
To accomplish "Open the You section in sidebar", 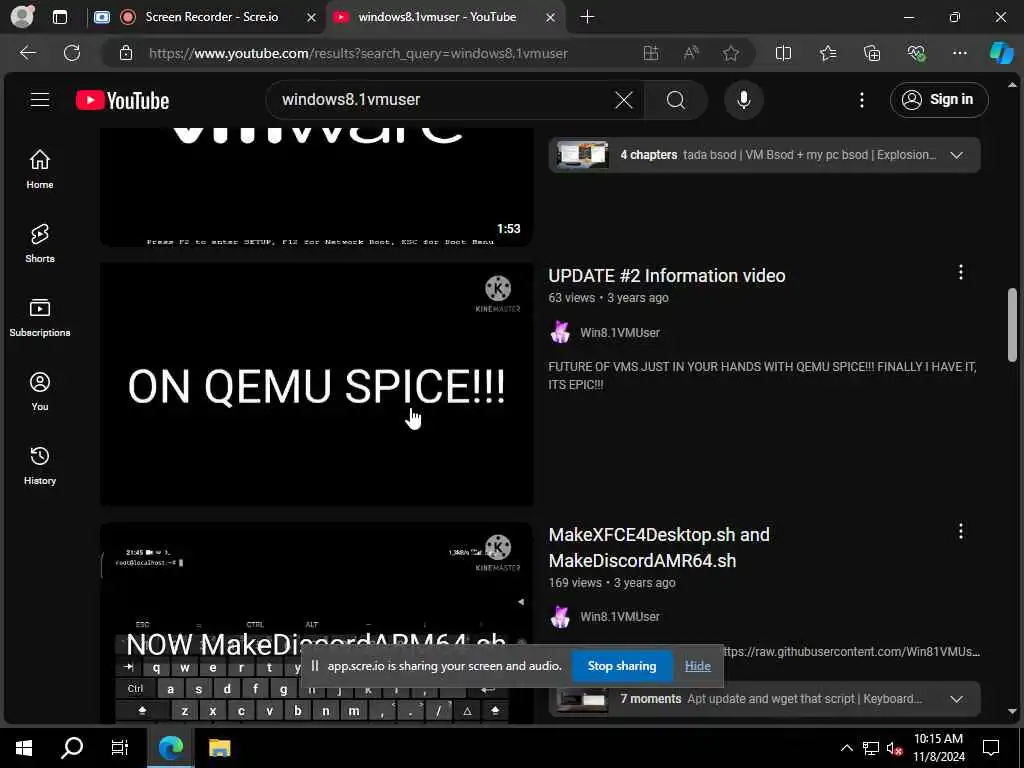I will tap(40, 391).
